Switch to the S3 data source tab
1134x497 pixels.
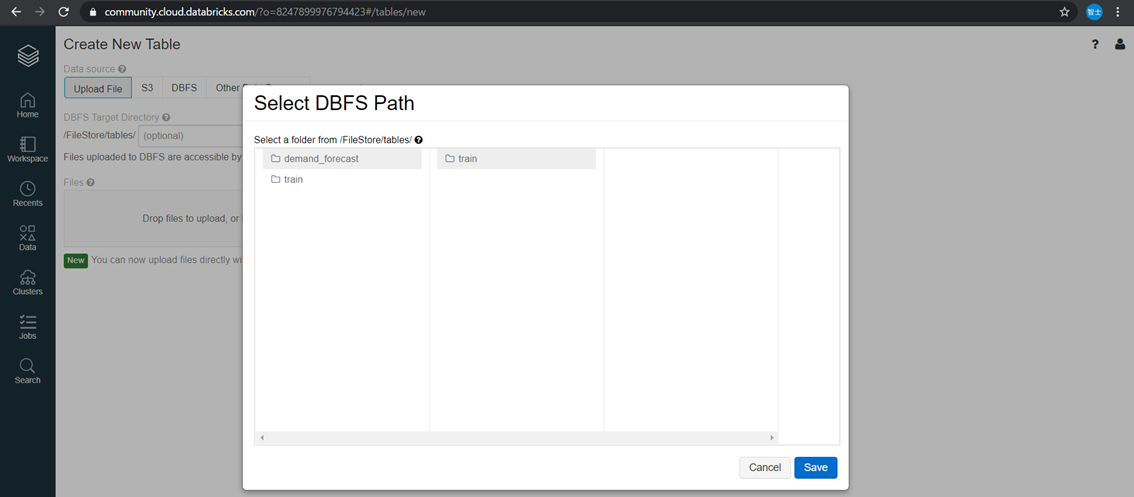click(x=148, y=88)
